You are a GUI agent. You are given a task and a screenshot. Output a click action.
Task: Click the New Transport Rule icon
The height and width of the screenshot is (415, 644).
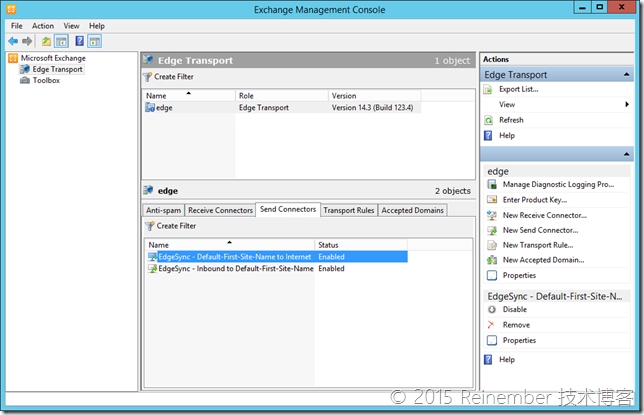pyautogui.click(x=492, y=245)
